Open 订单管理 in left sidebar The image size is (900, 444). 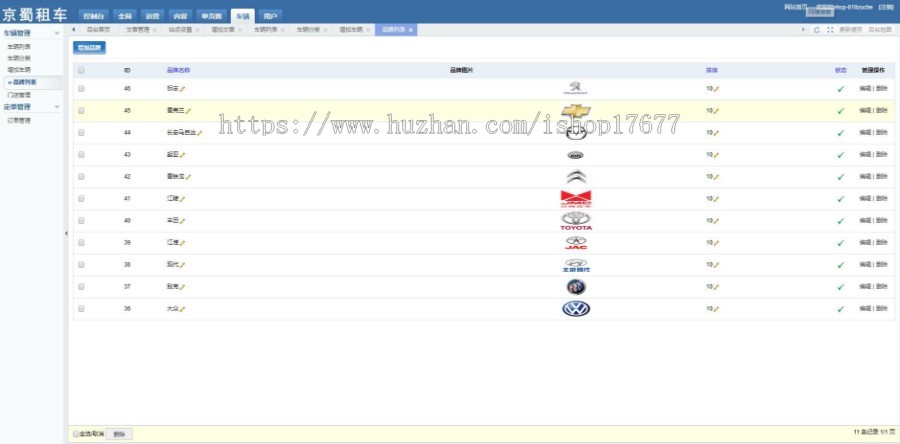[x=19, y=120]
